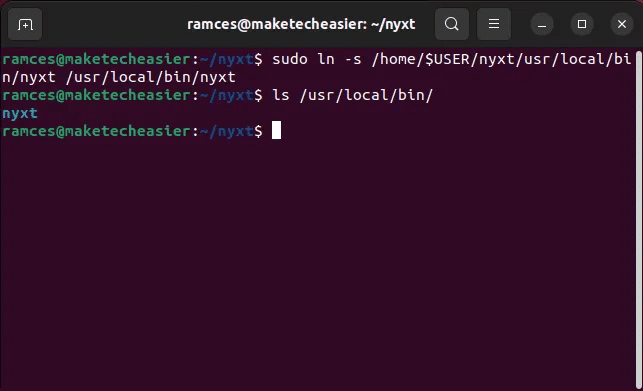Minimize the terminal window

point(542,25)
